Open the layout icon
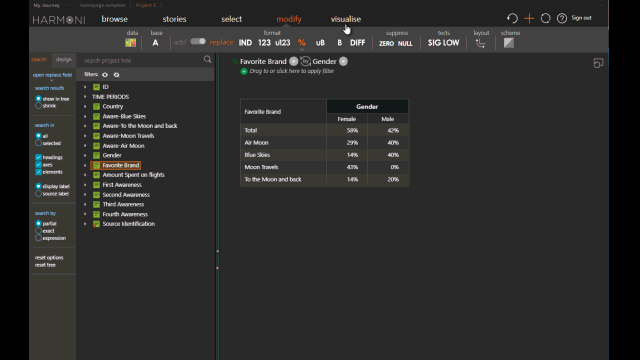This screenshot has width=640, height=360. pos(481,43)
